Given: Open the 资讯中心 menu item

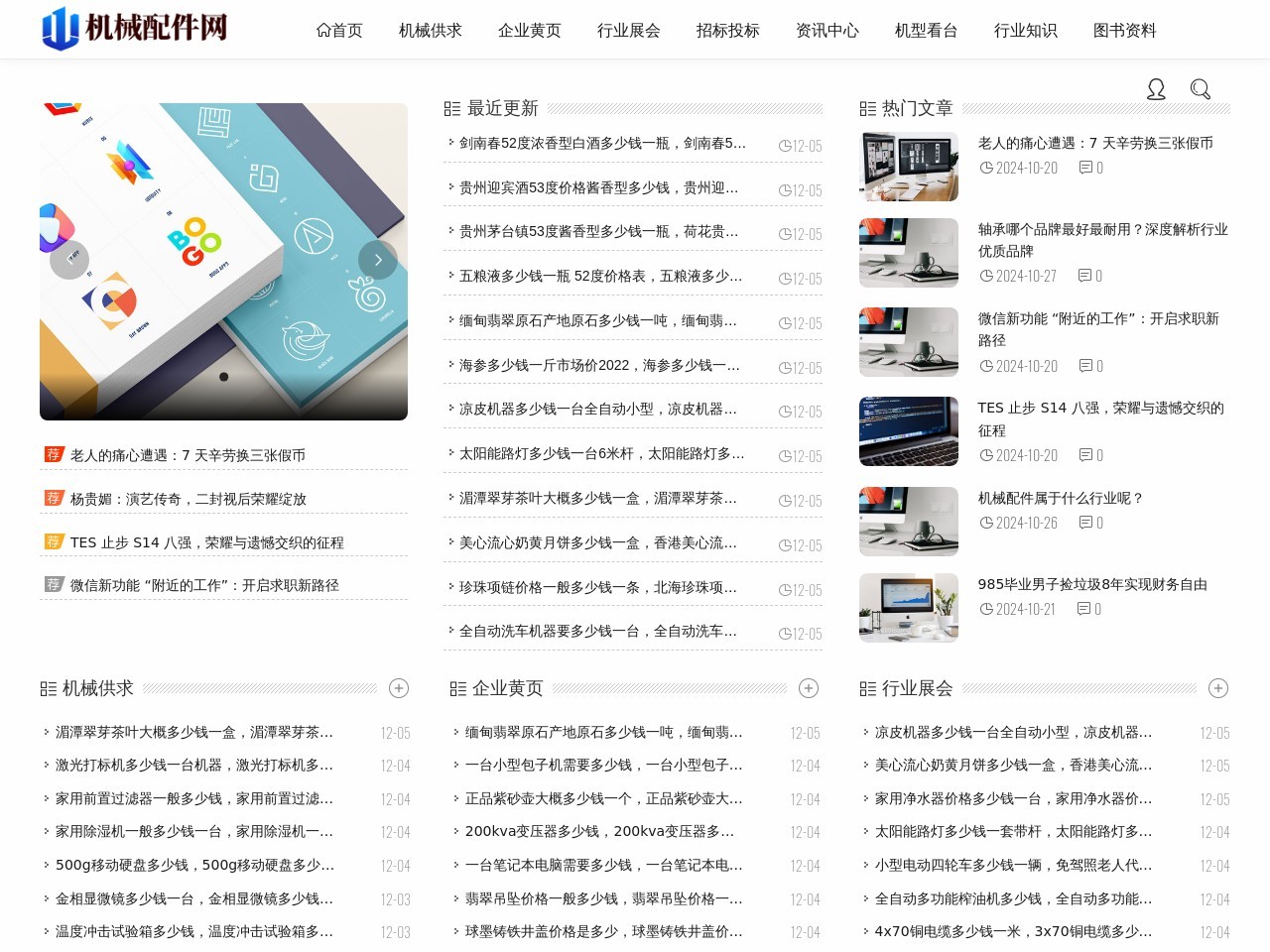Looking at the screenshot, I should point(825,30).
